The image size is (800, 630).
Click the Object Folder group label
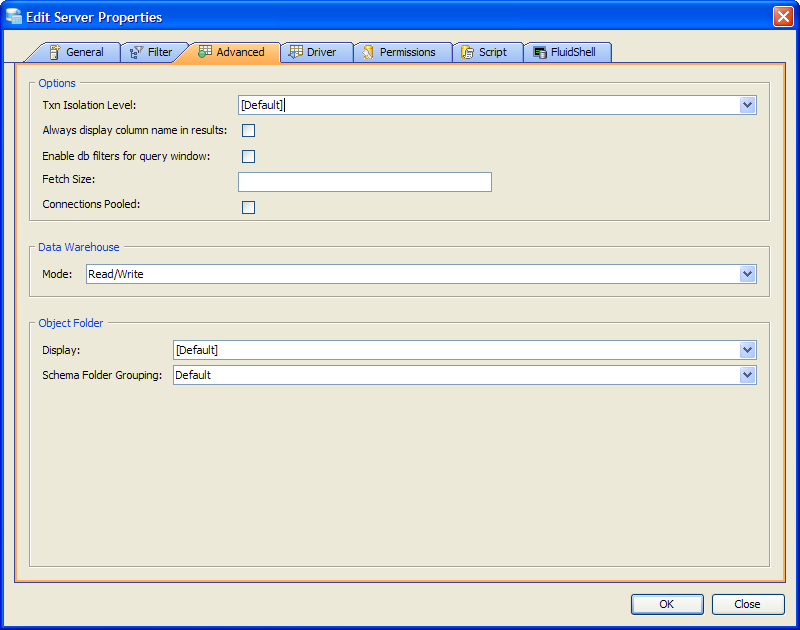tap(70, 323)
